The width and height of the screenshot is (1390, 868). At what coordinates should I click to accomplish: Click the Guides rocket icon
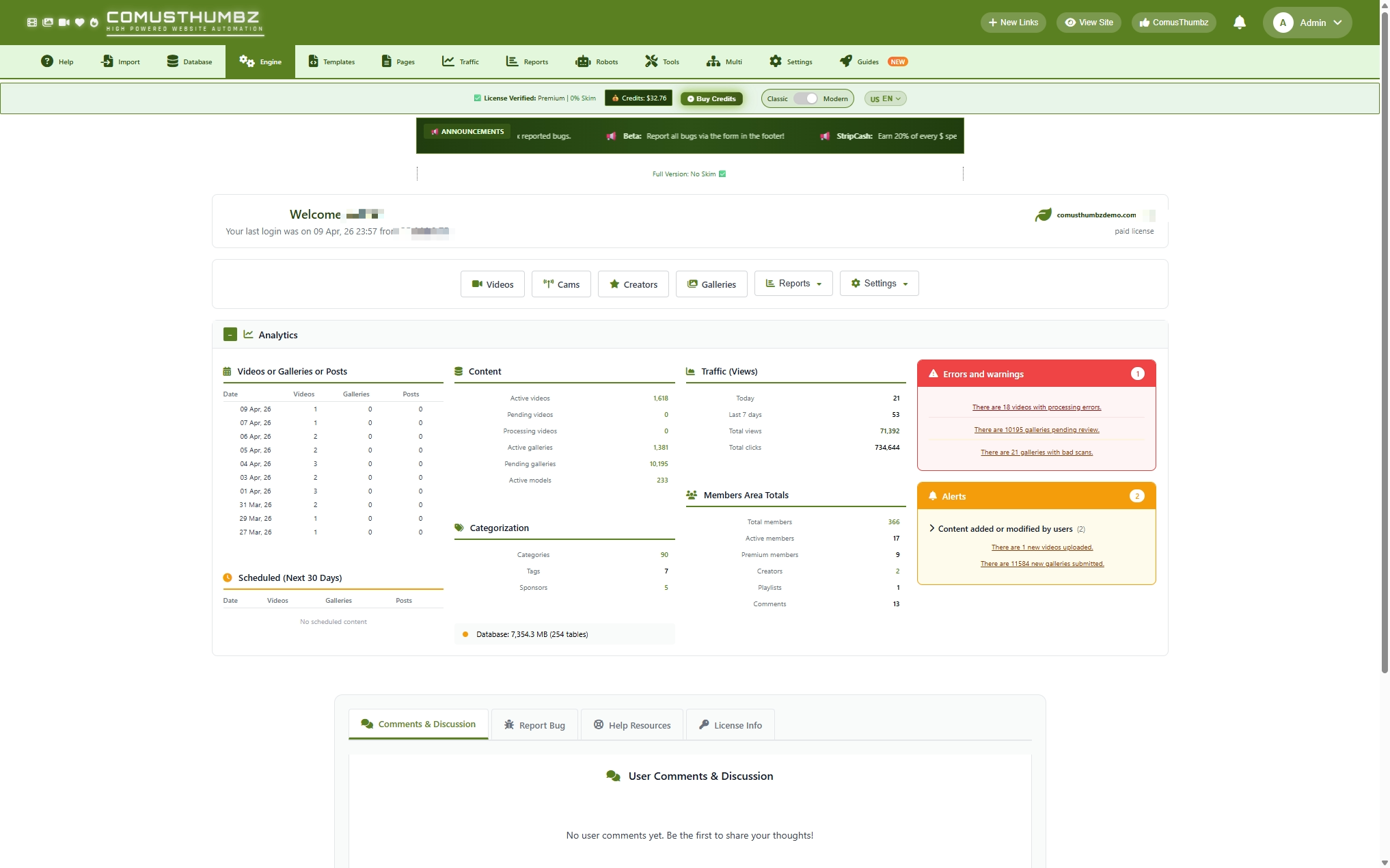(x=845, y=62)
